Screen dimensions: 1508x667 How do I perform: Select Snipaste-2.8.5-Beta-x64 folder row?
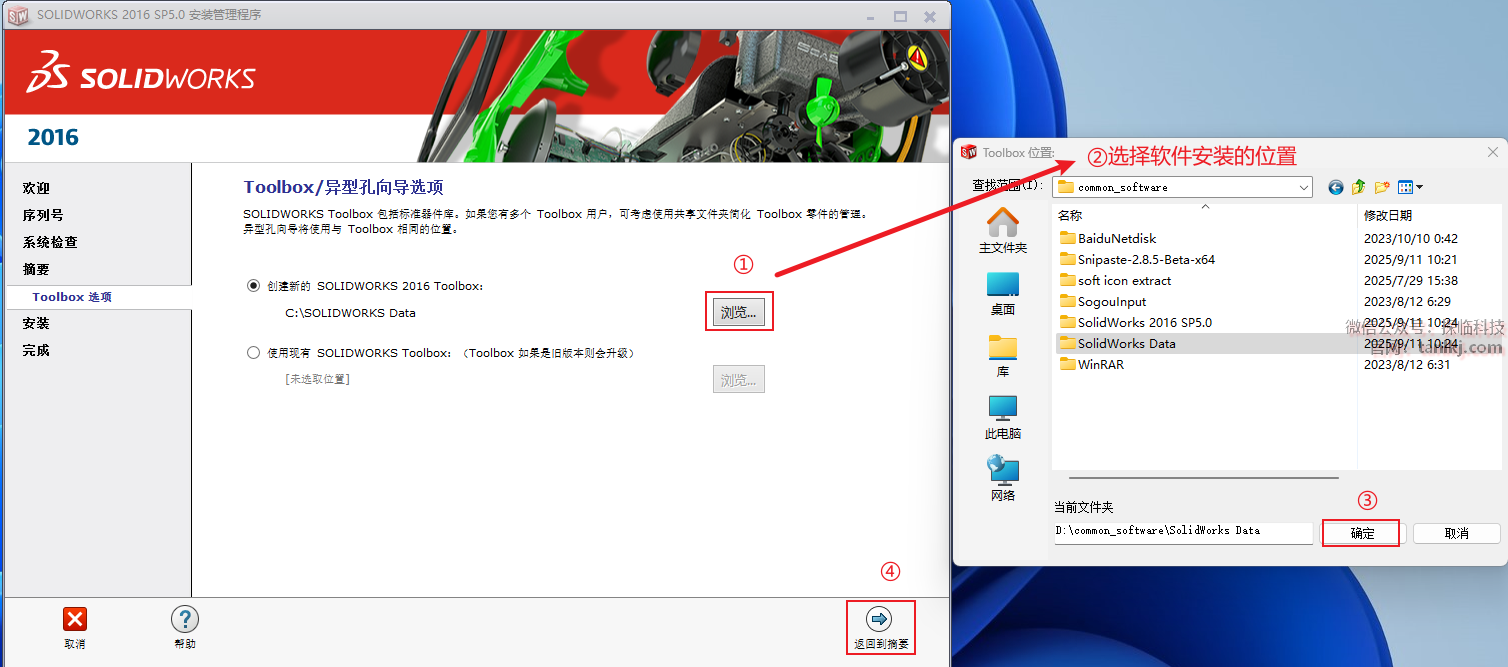(1280, 260)
